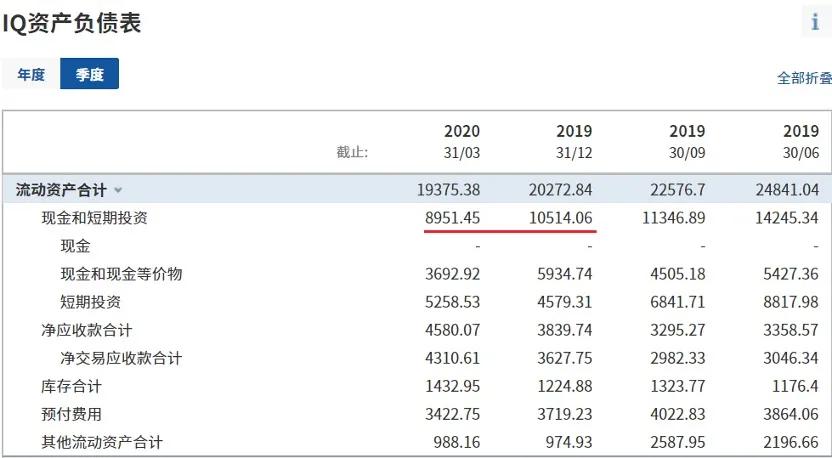This screenshot has width=832, height=458.
Task: Click the 净应收款合计 row label
Action: click(x=86, y=329)
